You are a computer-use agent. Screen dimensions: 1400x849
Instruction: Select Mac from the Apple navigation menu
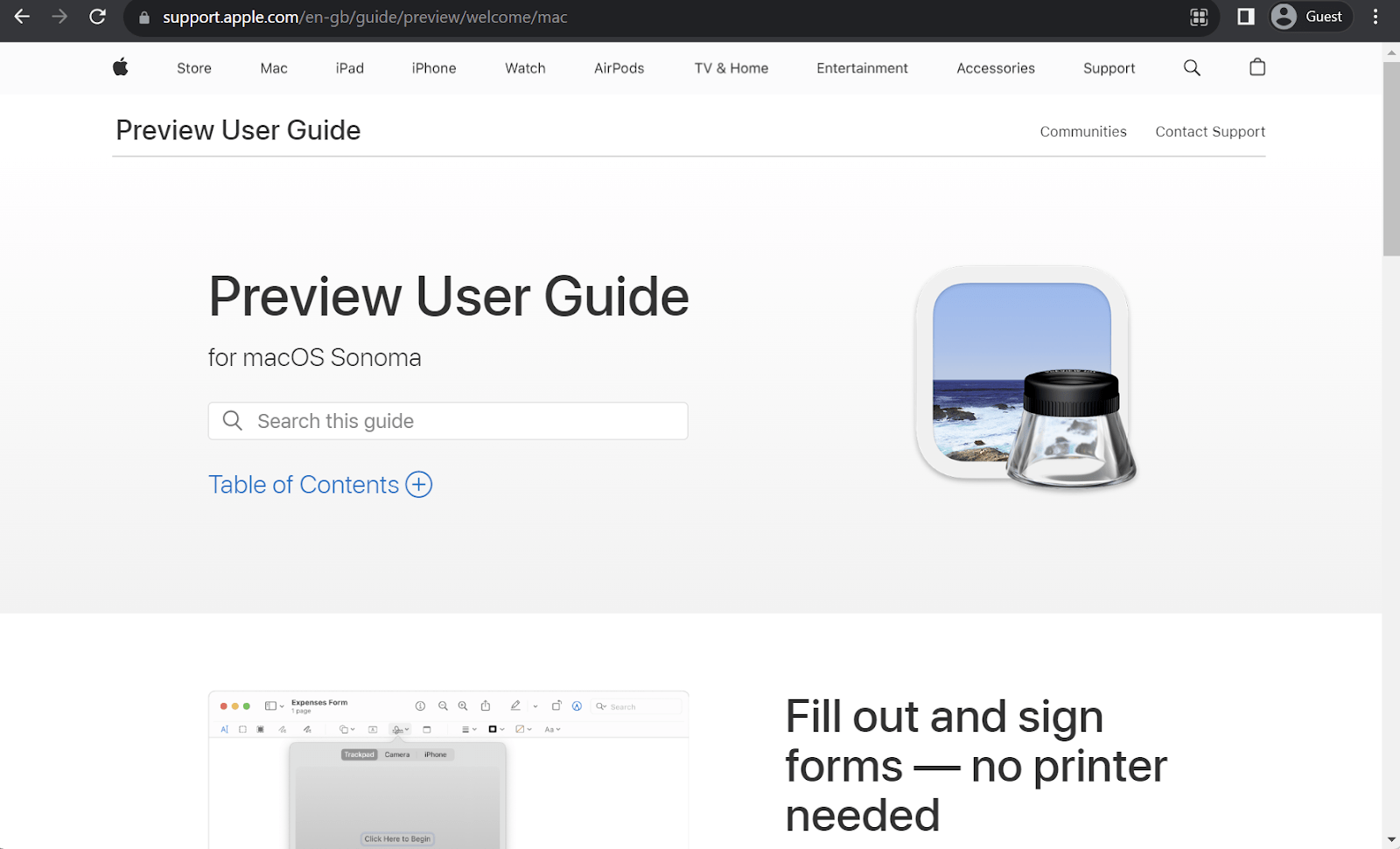coord(273,67)
